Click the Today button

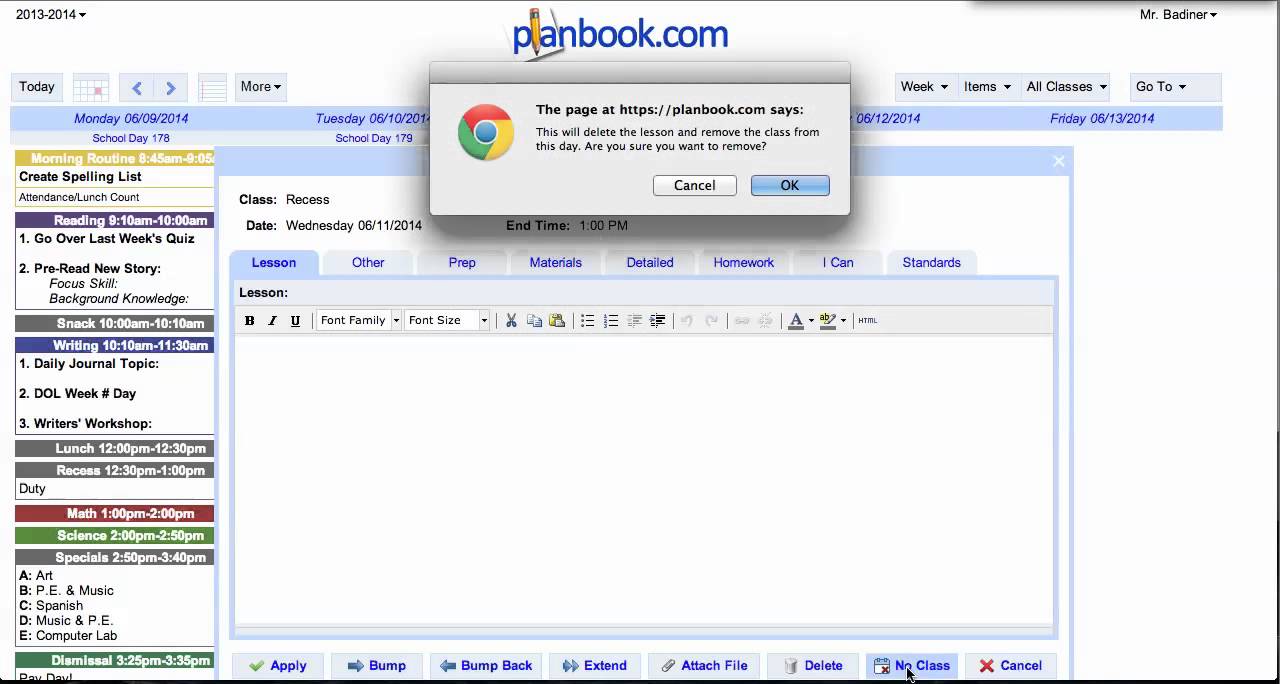(37, 87)
